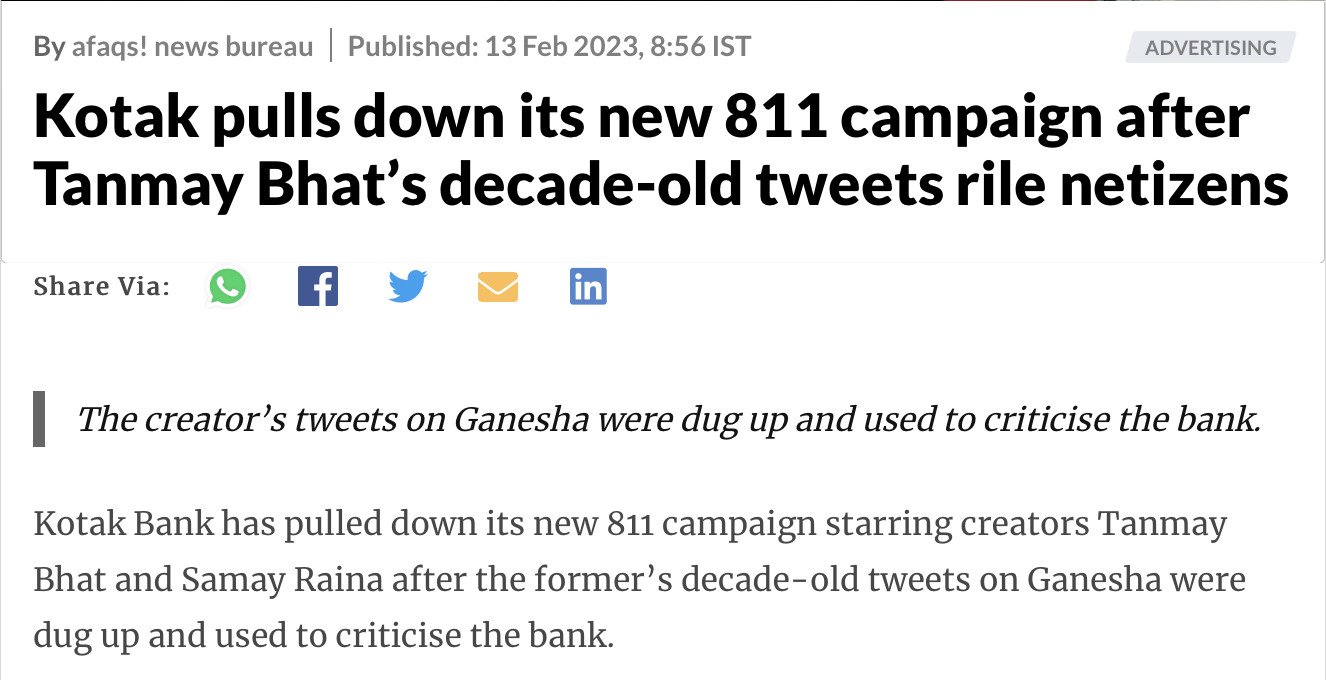Share the article by email envelope icon
1326x680 pixels.
coord(498,288)
